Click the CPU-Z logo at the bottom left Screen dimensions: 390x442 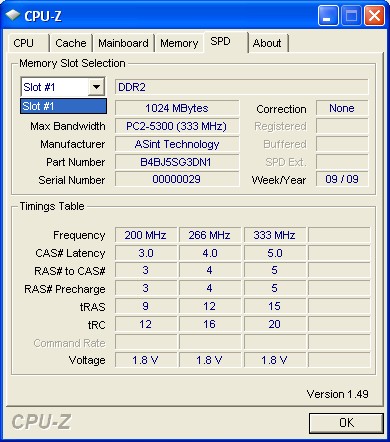41,422
